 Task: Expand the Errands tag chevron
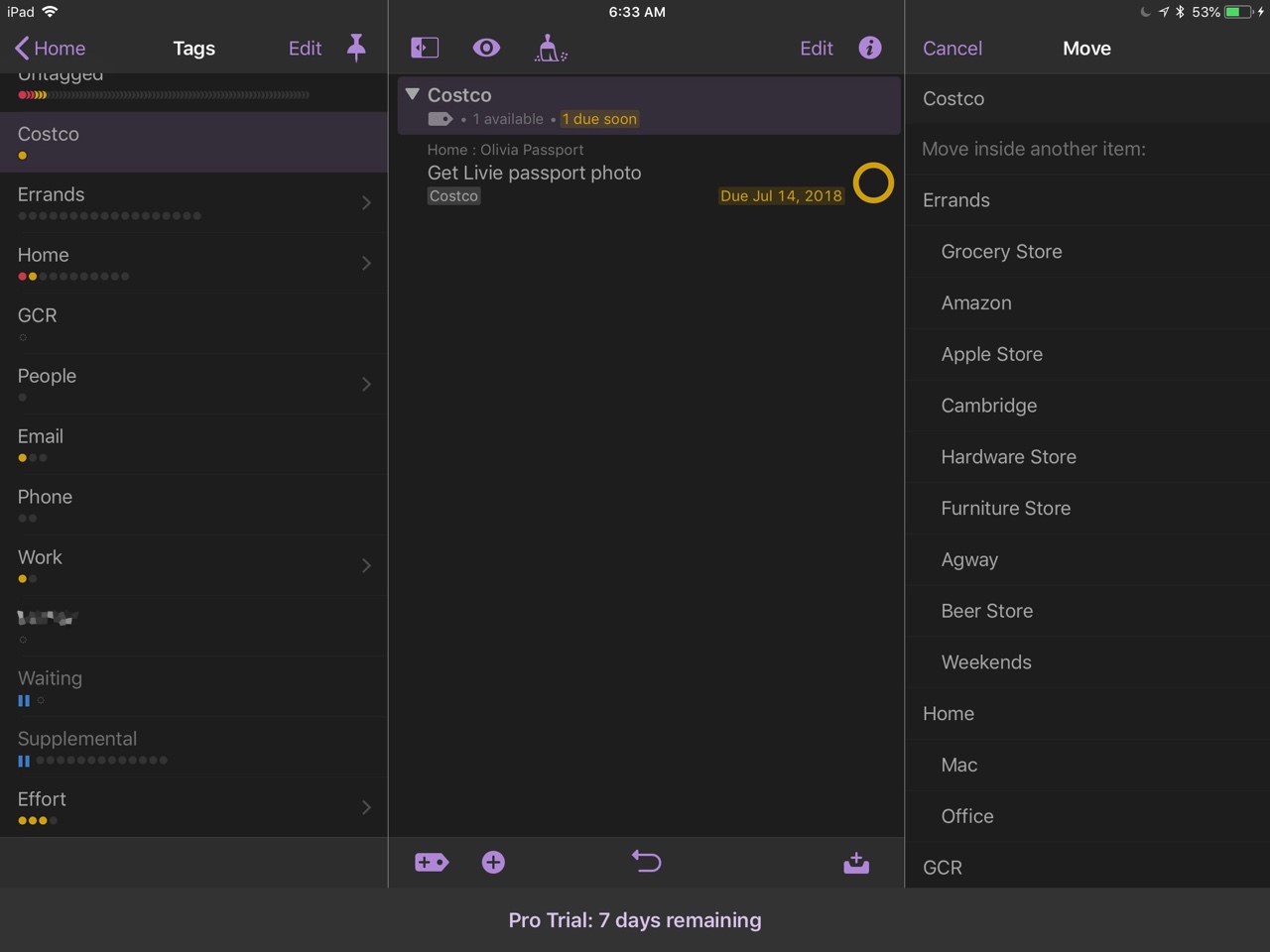(x=366, y=202)
